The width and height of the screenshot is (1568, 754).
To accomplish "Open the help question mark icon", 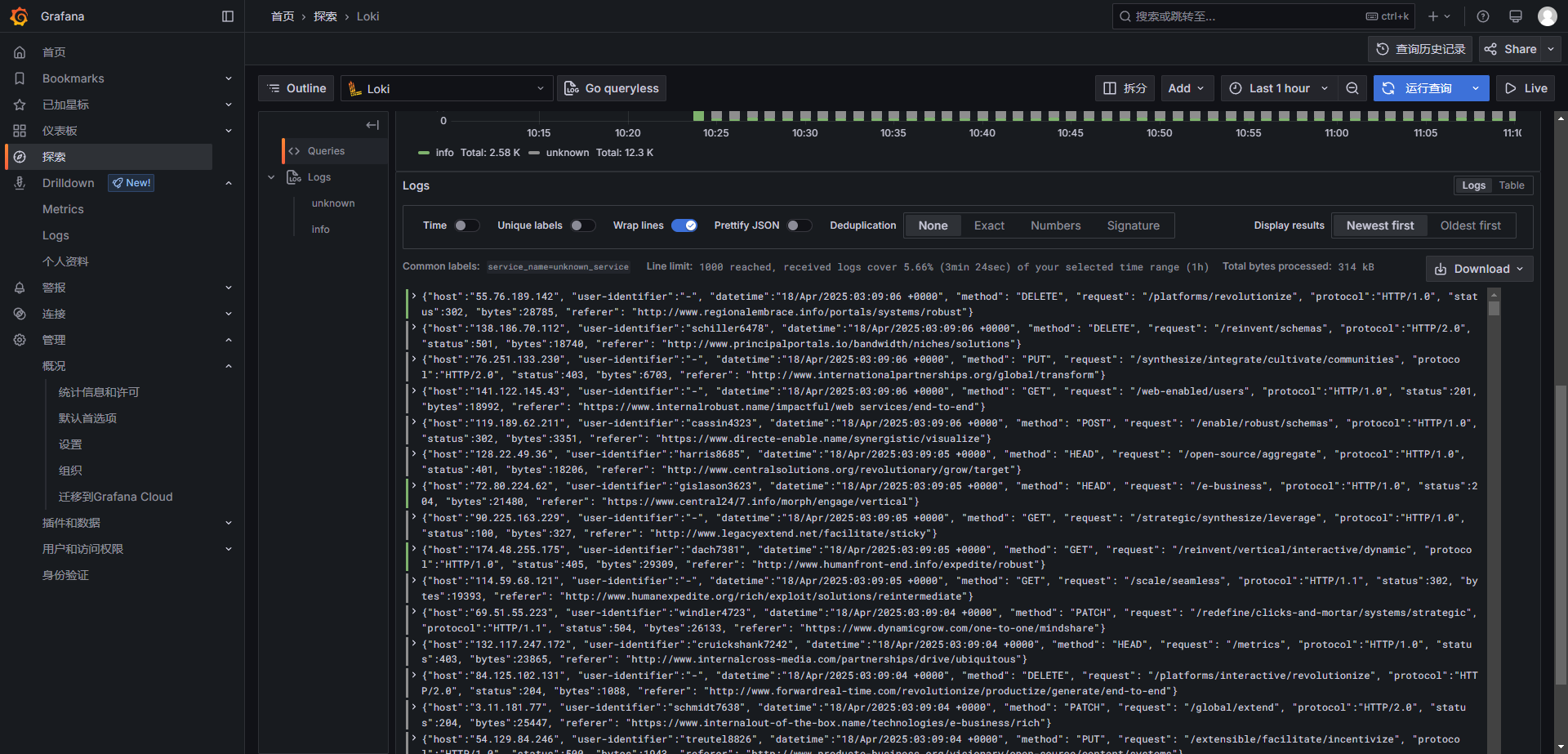I will tap(1483, 16).
